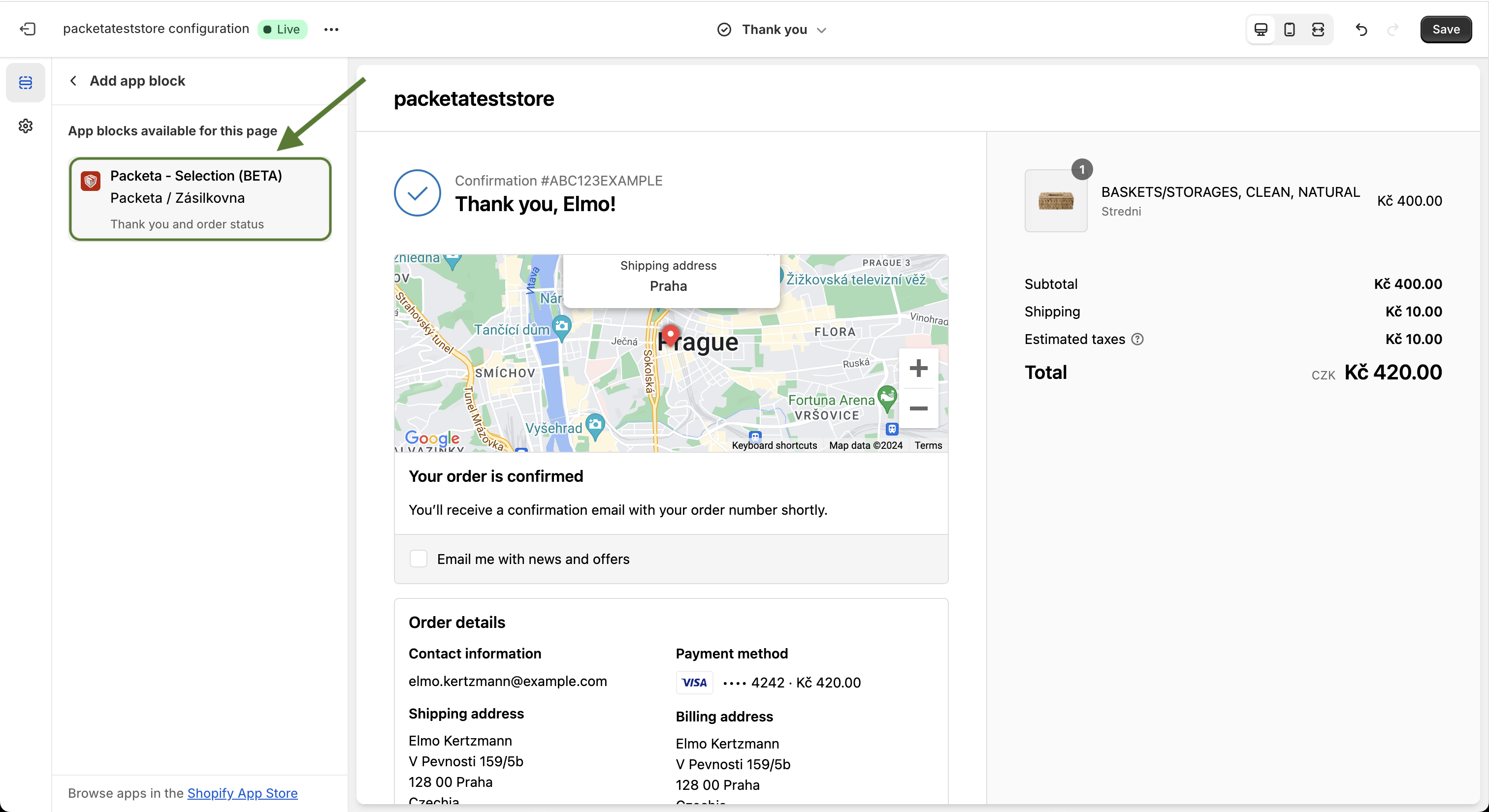Open the Thank you page dropdown
Screen dimensions: 1489x812
(772, 30)
